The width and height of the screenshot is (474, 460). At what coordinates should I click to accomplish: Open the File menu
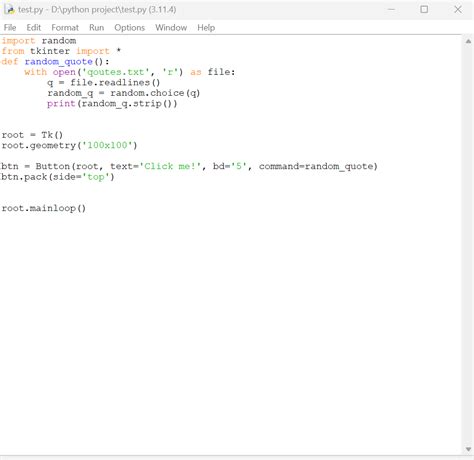point(10,28)
